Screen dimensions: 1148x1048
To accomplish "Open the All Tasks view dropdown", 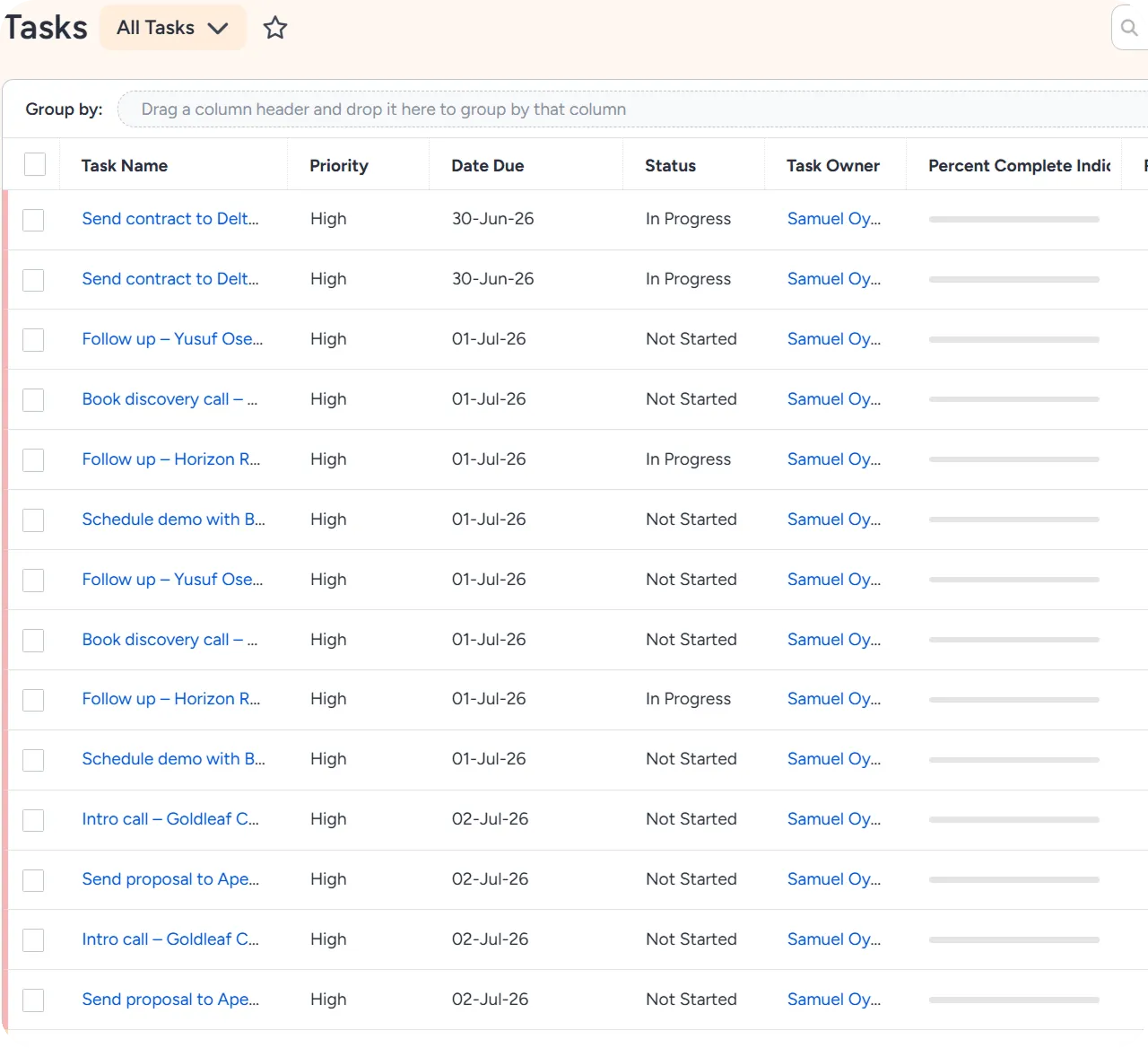I will 173,28.
